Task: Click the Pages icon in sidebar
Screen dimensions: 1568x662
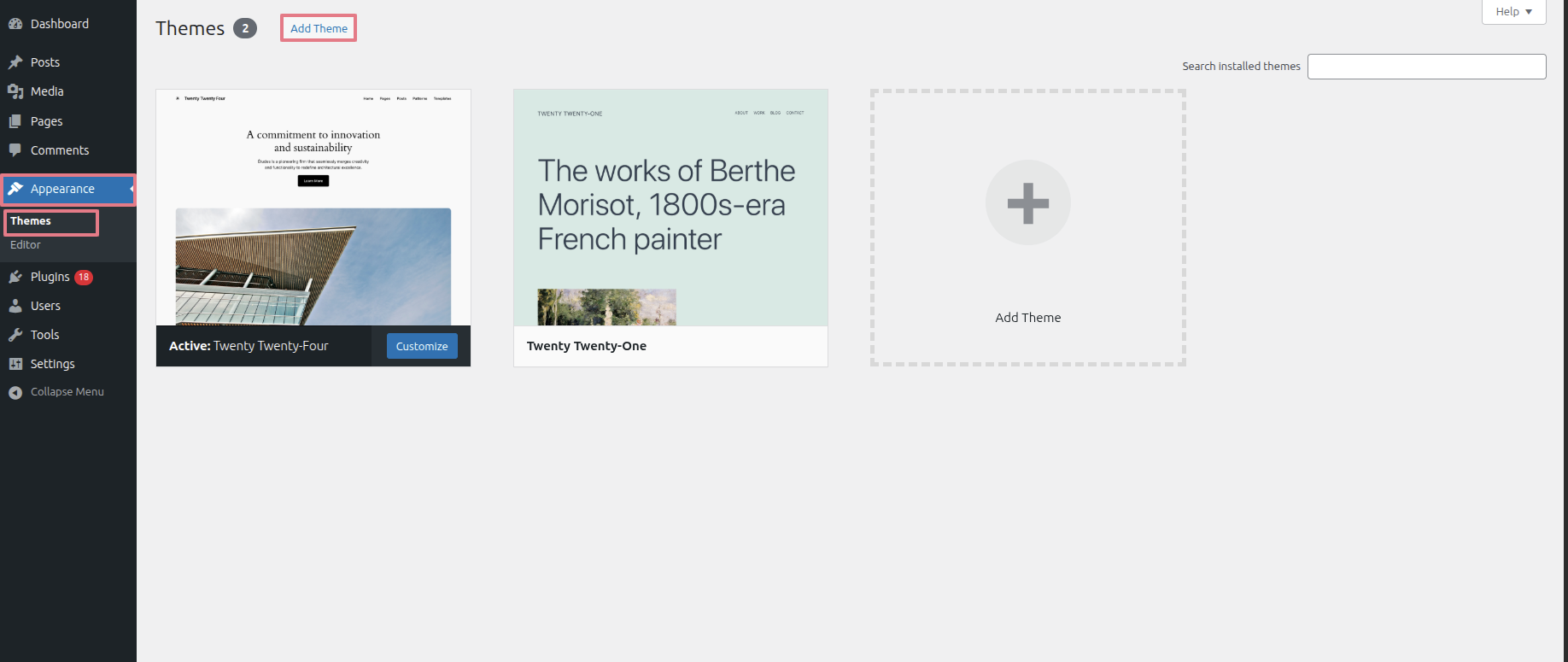Action: click(15, 121)
